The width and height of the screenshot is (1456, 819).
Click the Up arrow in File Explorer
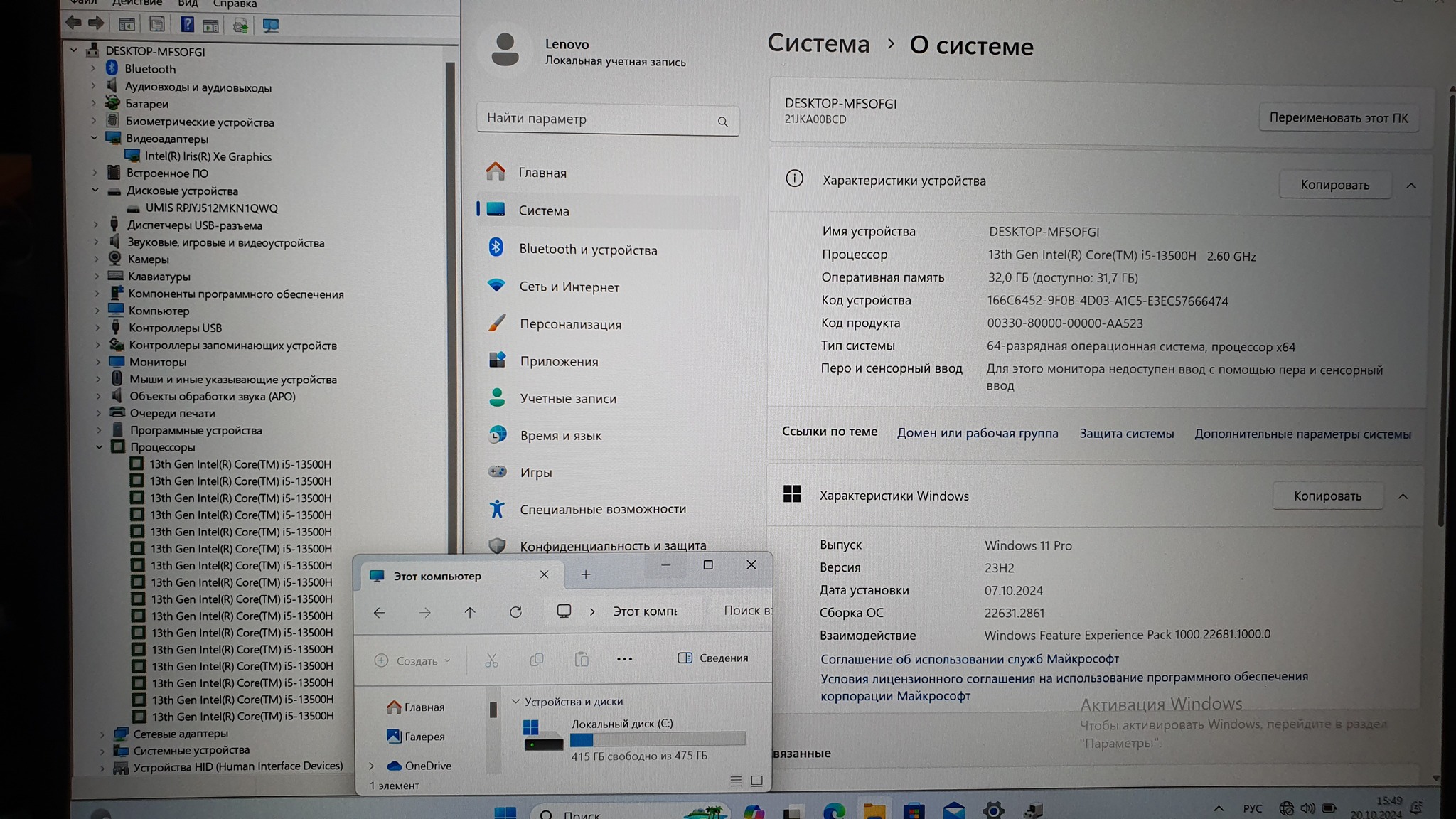point(470,612)
